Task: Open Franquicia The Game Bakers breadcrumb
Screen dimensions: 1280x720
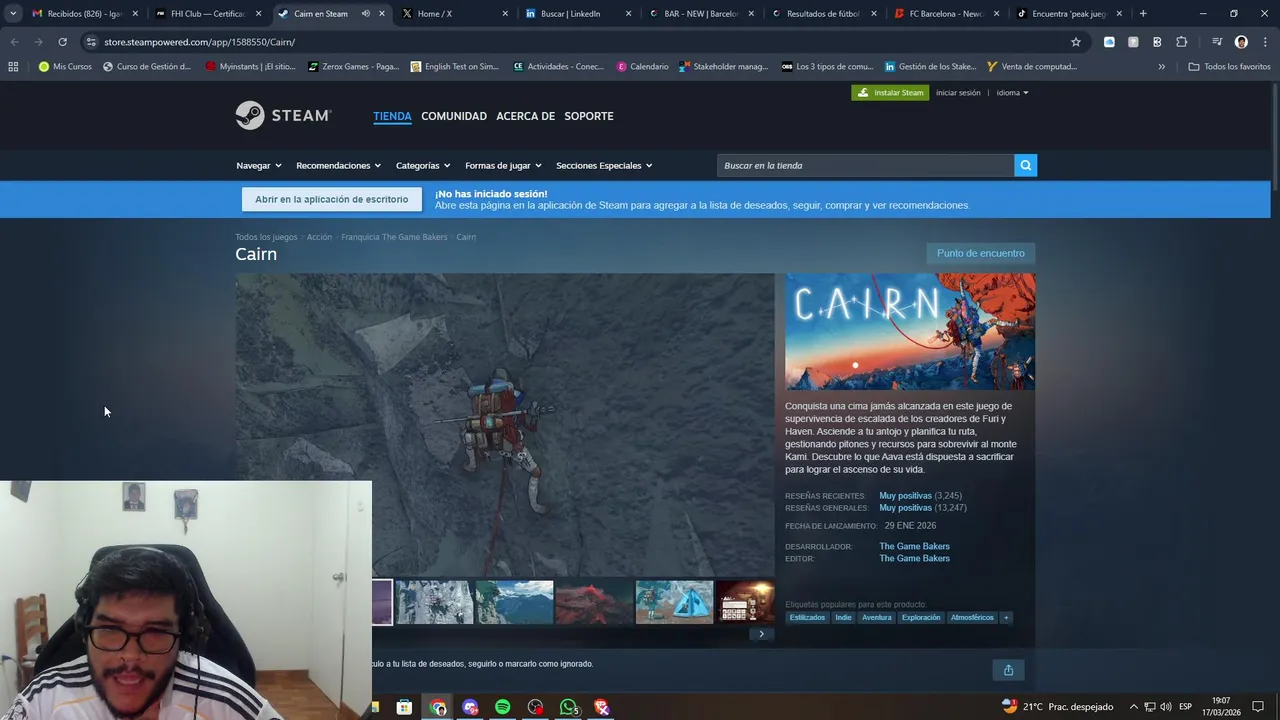Action: [x=394, y=237]
